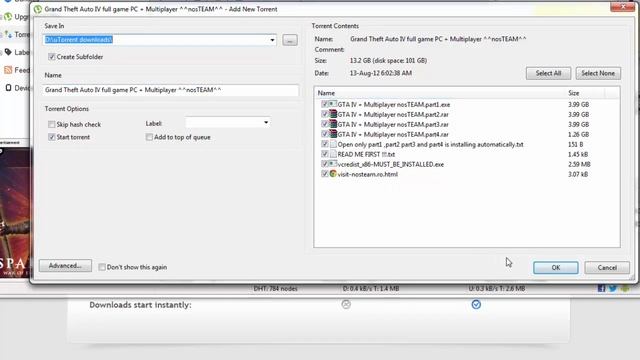Open Labels tag icon in uTorrent sidebar
640x360 pixels.
(8, 52)
